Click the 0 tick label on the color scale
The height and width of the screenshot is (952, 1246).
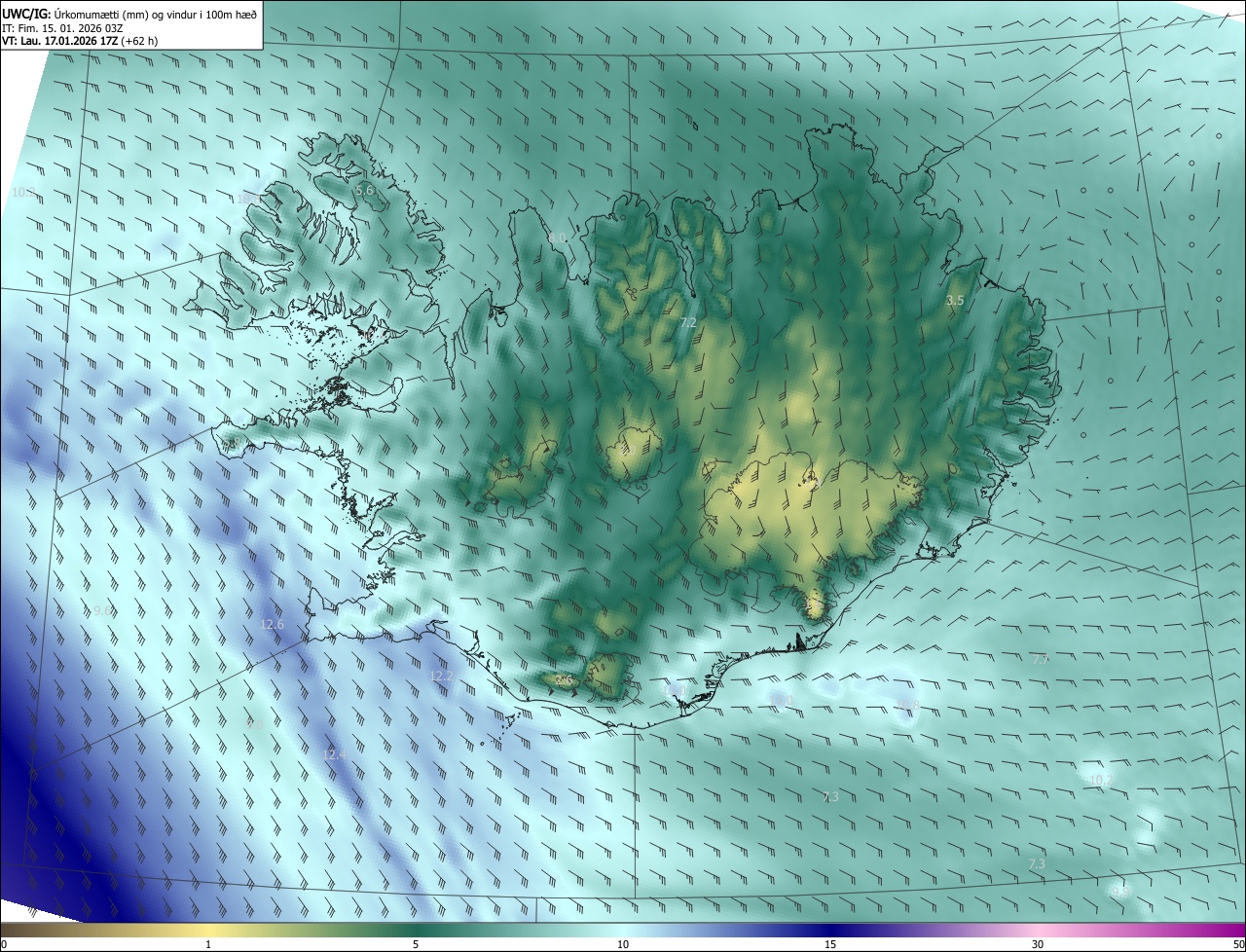(x=4, y=944)
